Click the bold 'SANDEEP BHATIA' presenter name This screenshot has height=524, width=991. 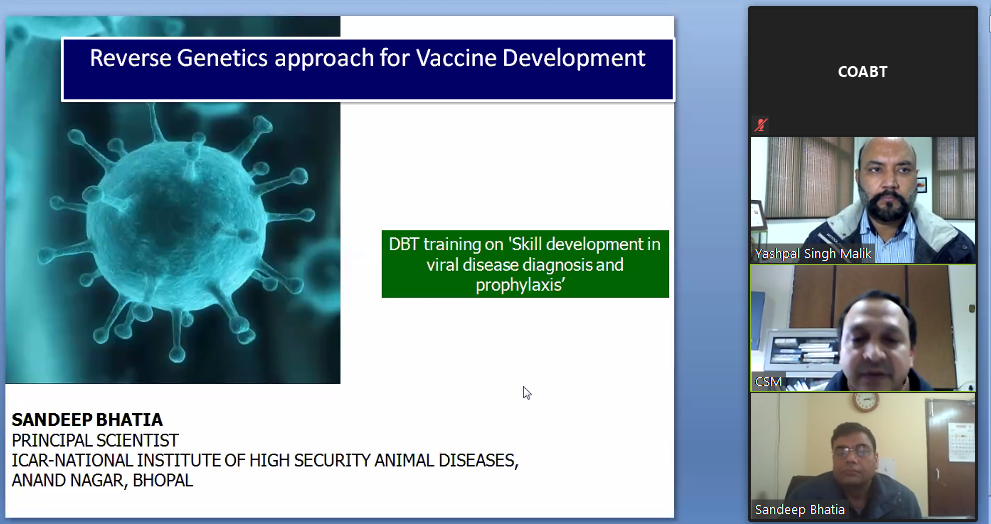(87, 420)
